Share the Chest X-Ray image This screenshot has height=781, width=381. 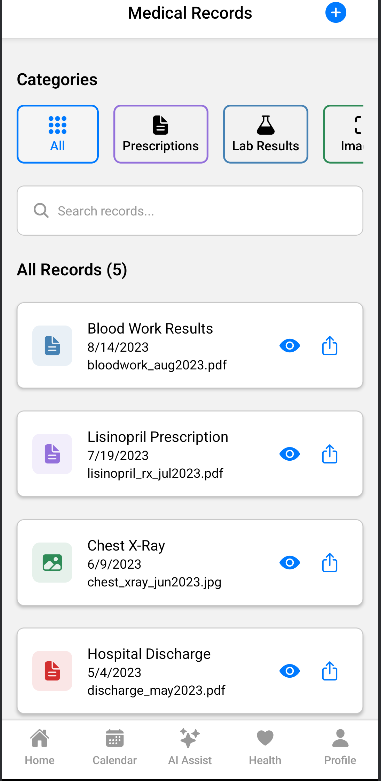[x=330, y=562]
